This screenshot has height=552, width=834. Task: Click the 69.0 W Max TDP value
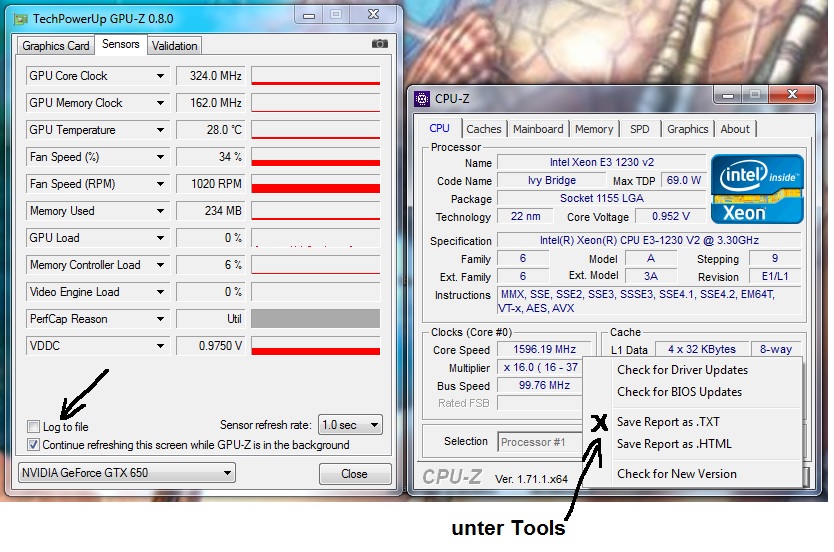coord(683,180)
